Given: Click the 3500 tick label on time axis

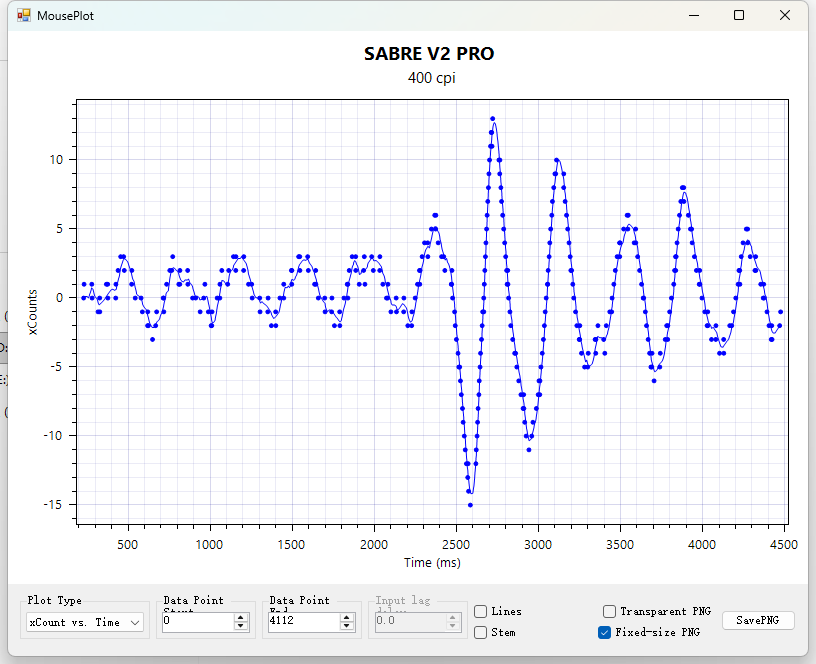Looking at the screenshot, I should (620, 545).
